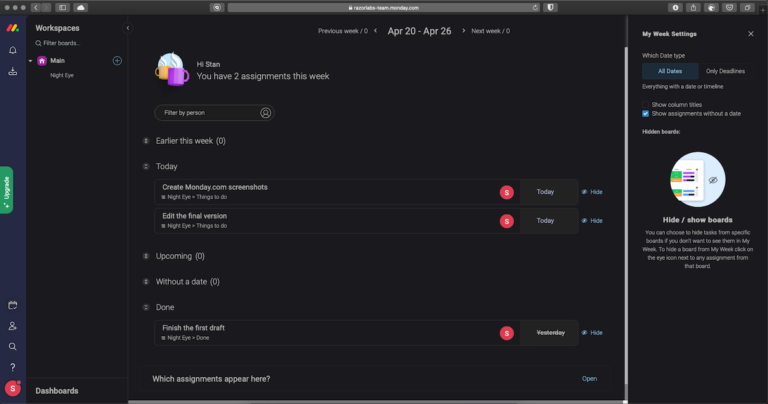Open the My Week calendar icon
The height and width of the screenshot is (404, 768).
(12, 305)
